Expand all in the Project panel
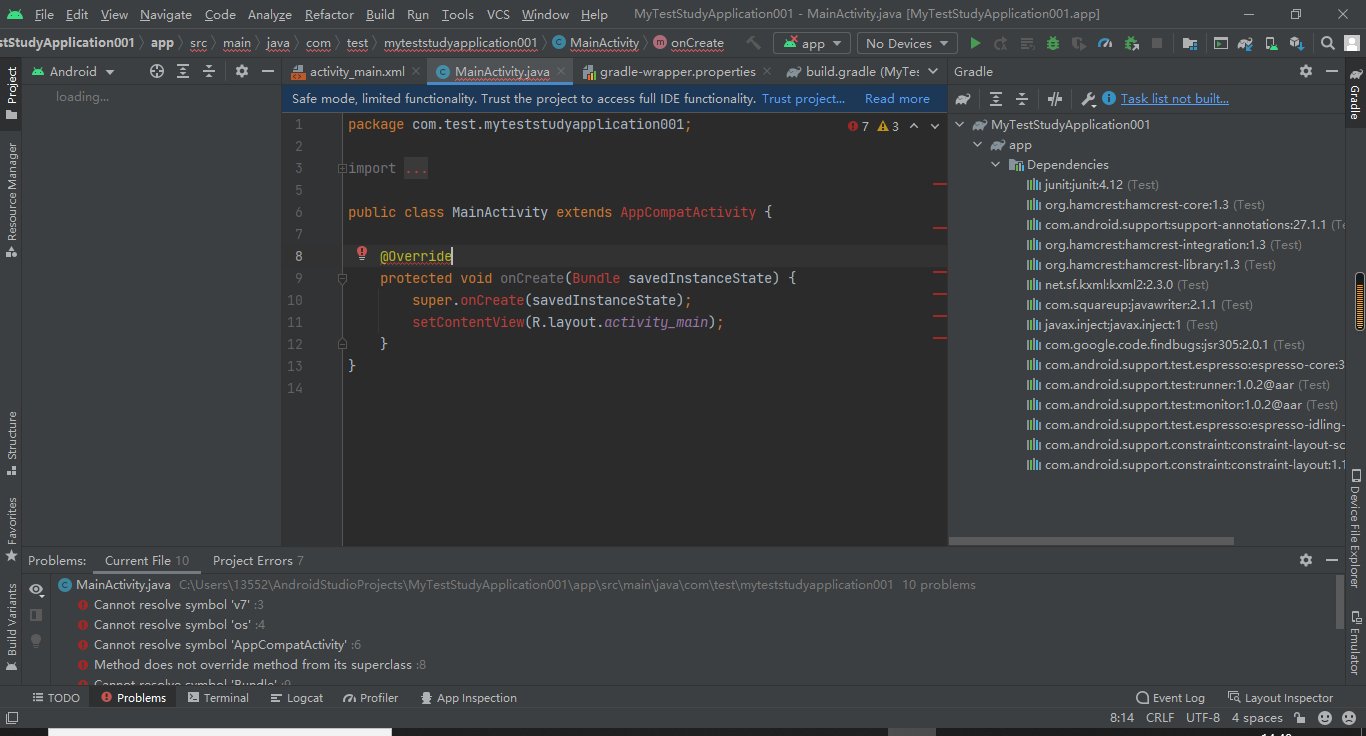Screen dimensions: 1366x736 tap(183, 71)
